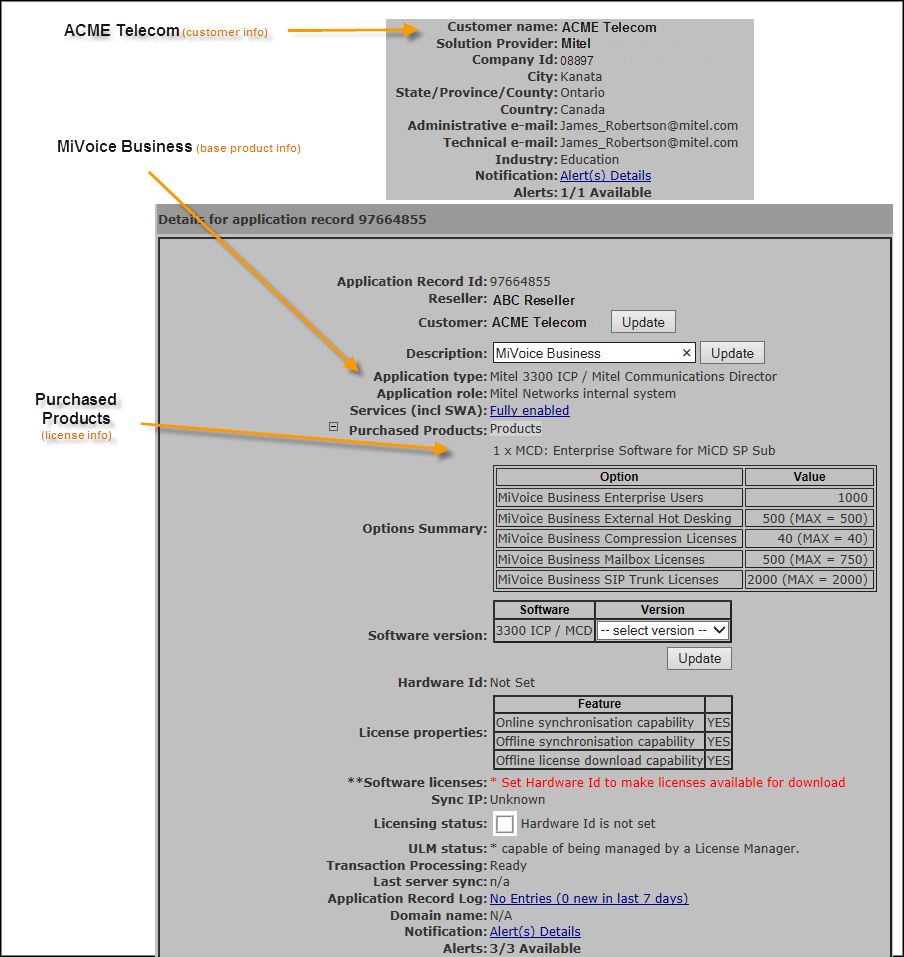Click the Company Id value 08897

pos(577,60)
